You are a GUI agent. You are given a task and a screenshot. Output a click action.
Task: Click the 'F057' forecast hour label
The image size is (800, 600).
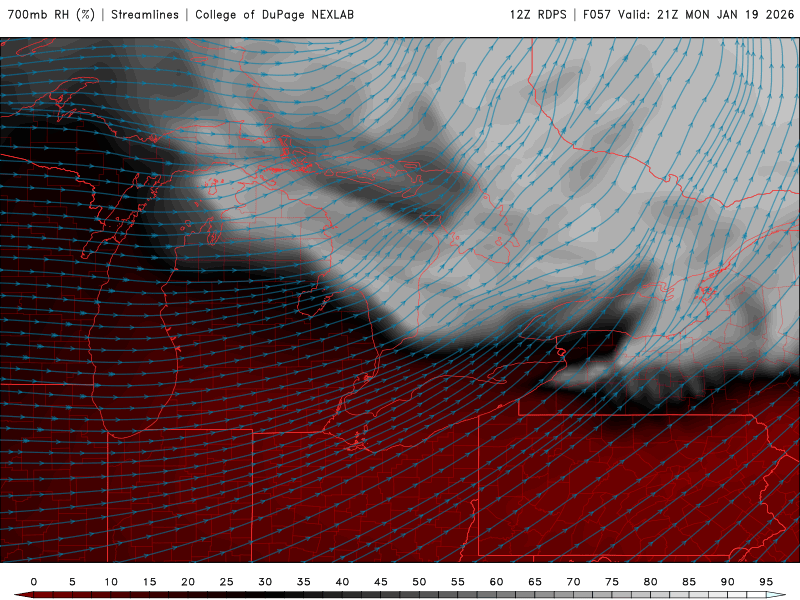pyautogui.click(x=597, y=15)
